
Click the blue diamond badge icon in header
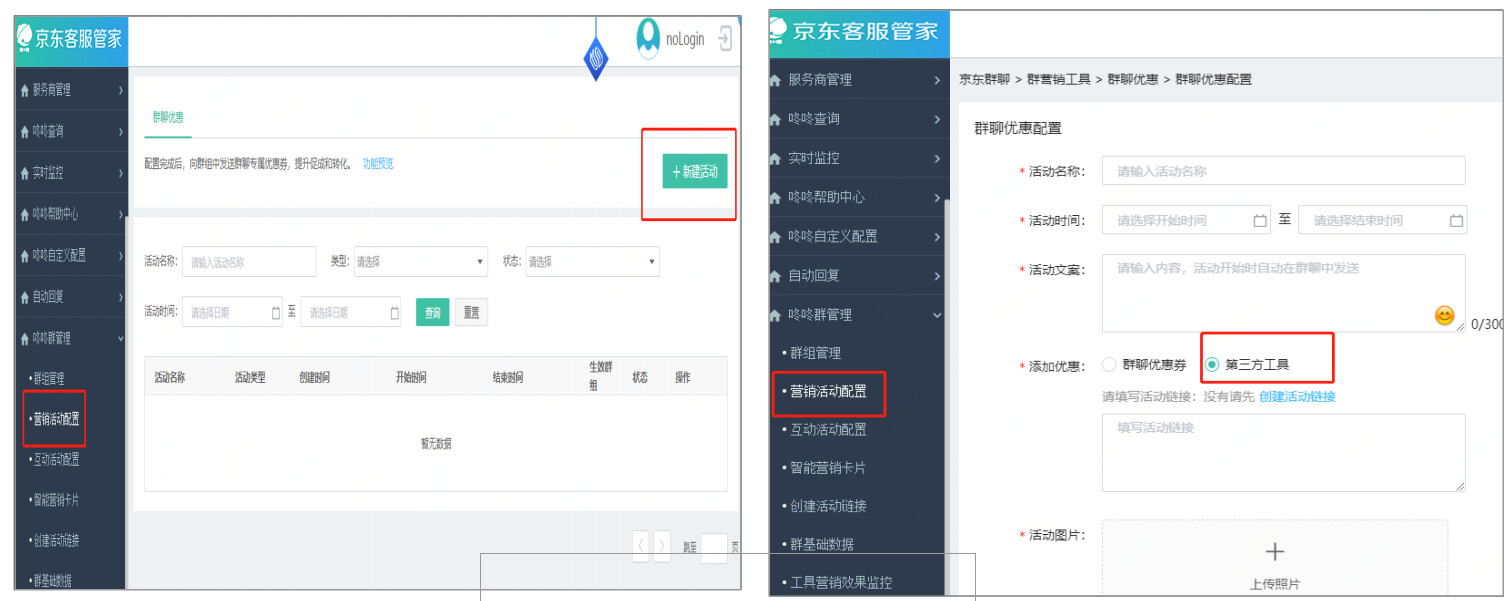pyautogui.click(x=596, y=59)
